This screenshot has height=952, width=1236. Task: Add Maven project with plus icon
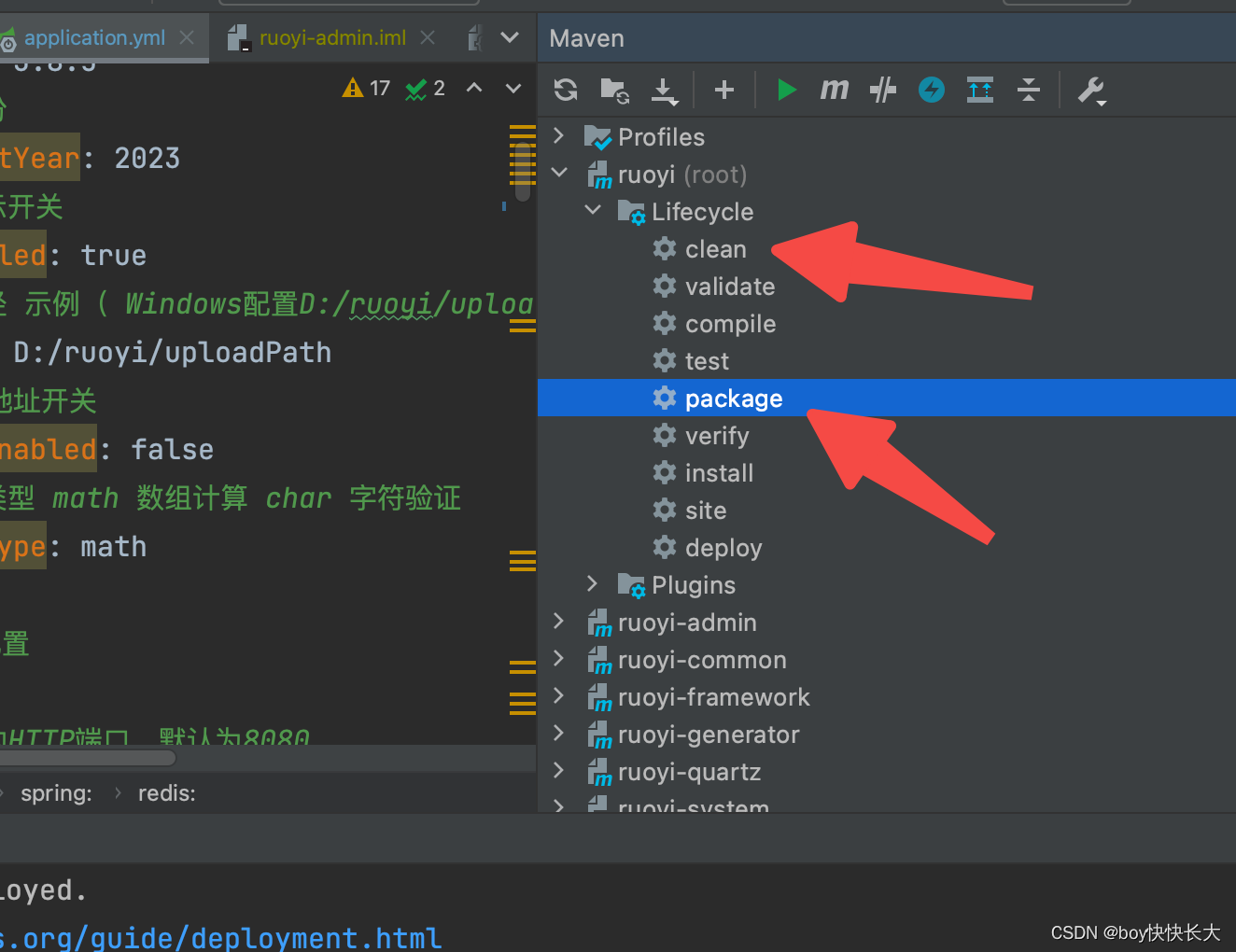(724, 90)
